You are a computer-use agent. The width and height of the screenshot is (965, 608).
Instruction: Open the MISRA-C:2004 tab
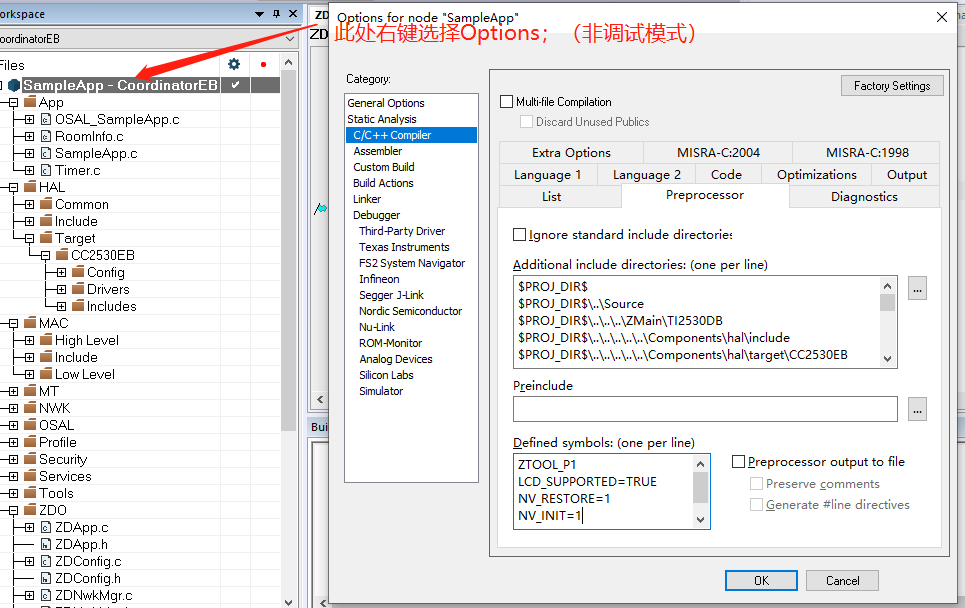[x=718, y=153]
